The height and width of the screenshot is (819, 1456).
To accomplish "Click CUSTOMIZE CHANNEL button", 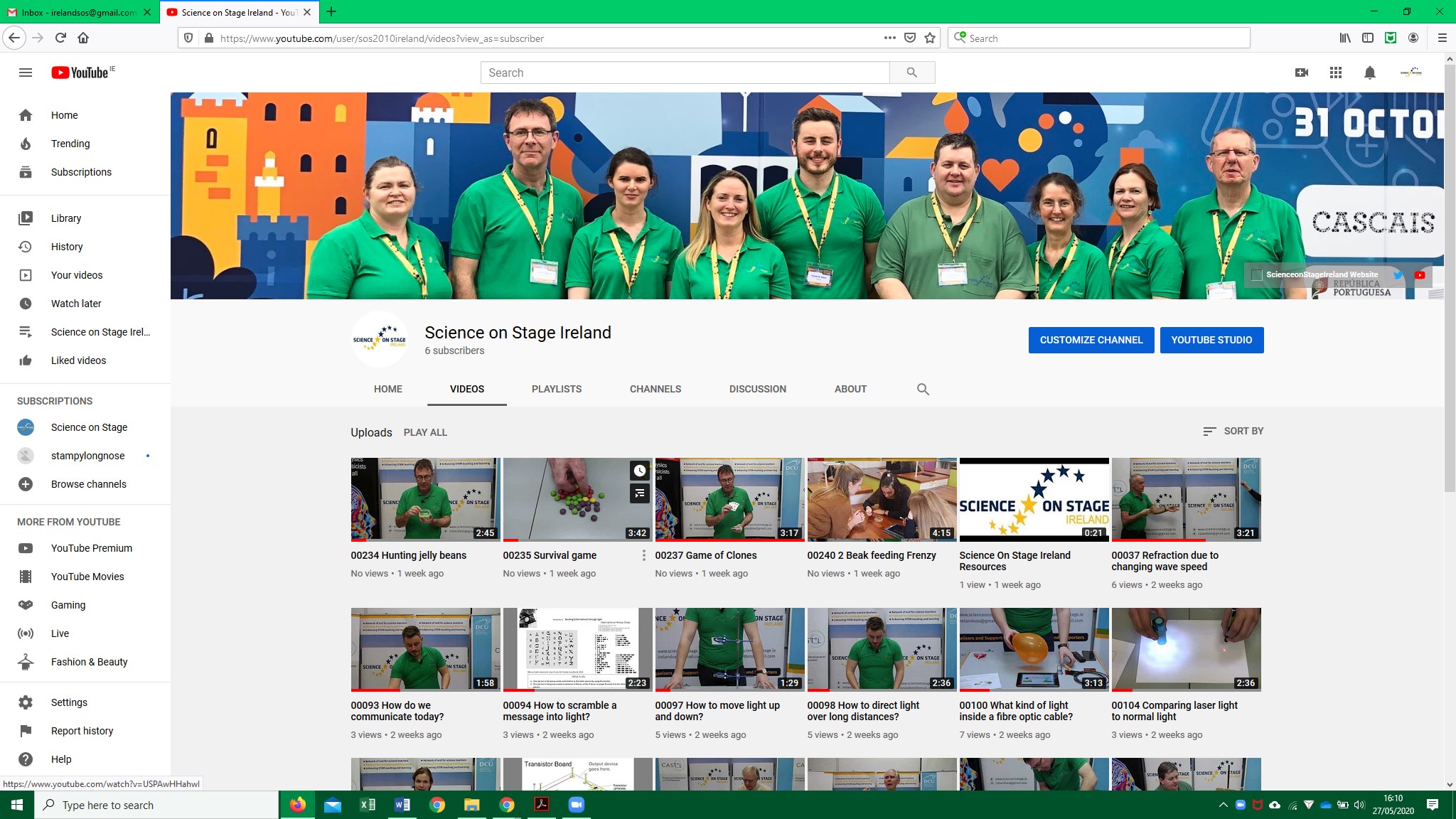I will coord(1091,340).
